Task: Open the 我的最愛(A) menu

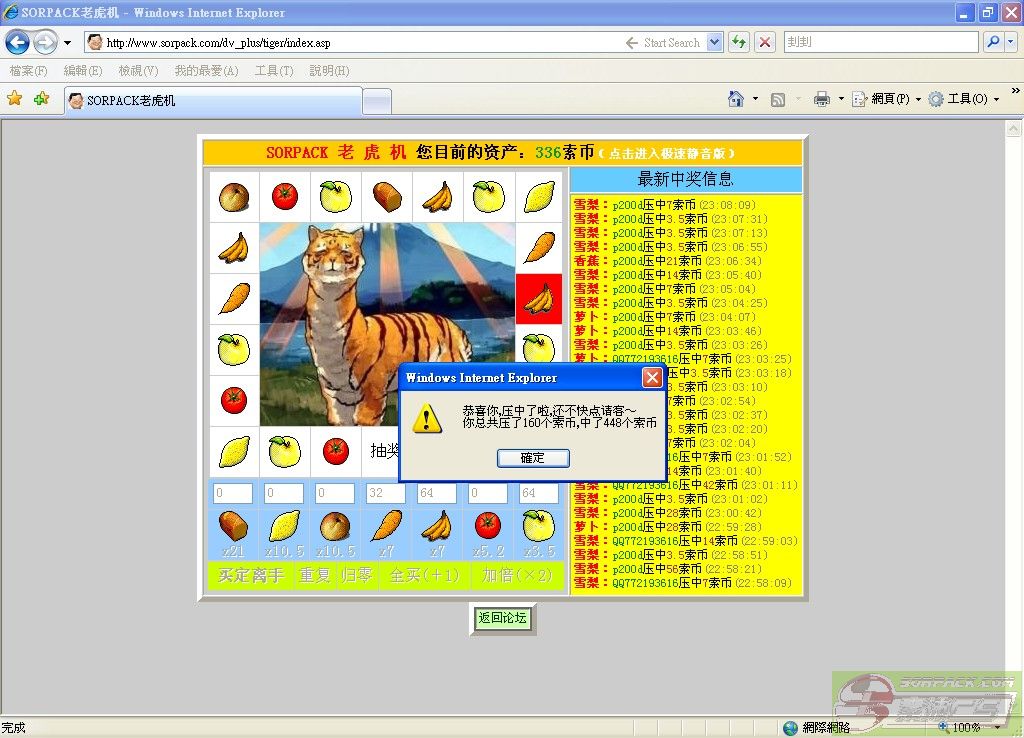Action: click(x=206, y=71)
